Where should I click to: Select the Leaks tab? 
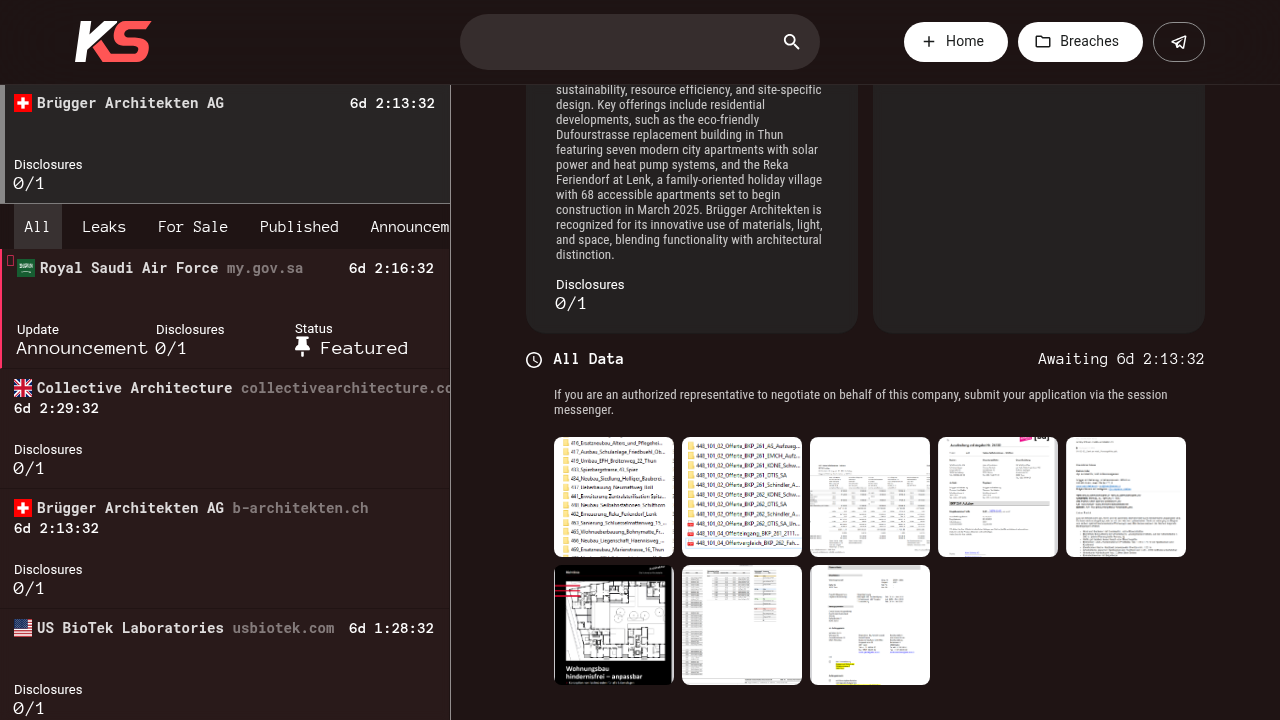coord(104,227)
